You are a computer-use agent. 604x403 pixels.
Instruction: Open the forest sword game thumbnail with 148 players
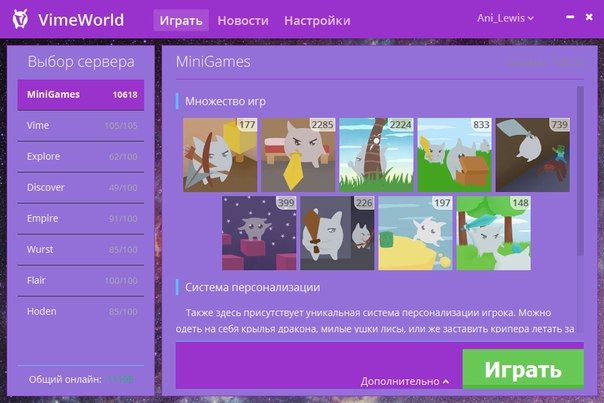(494, 233)
